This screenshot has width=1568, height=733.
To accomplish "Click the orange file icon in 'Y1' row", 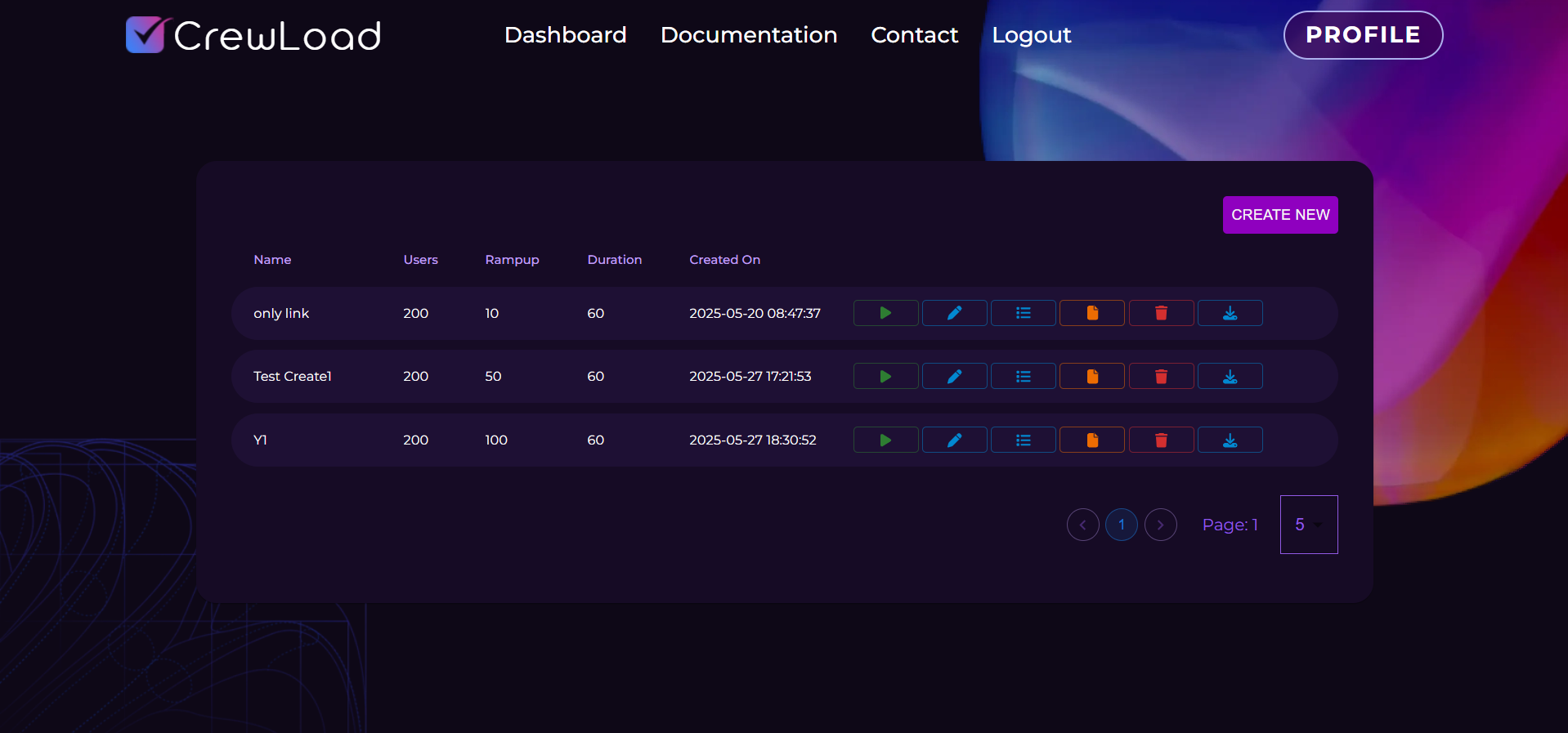I will 1092,440.
